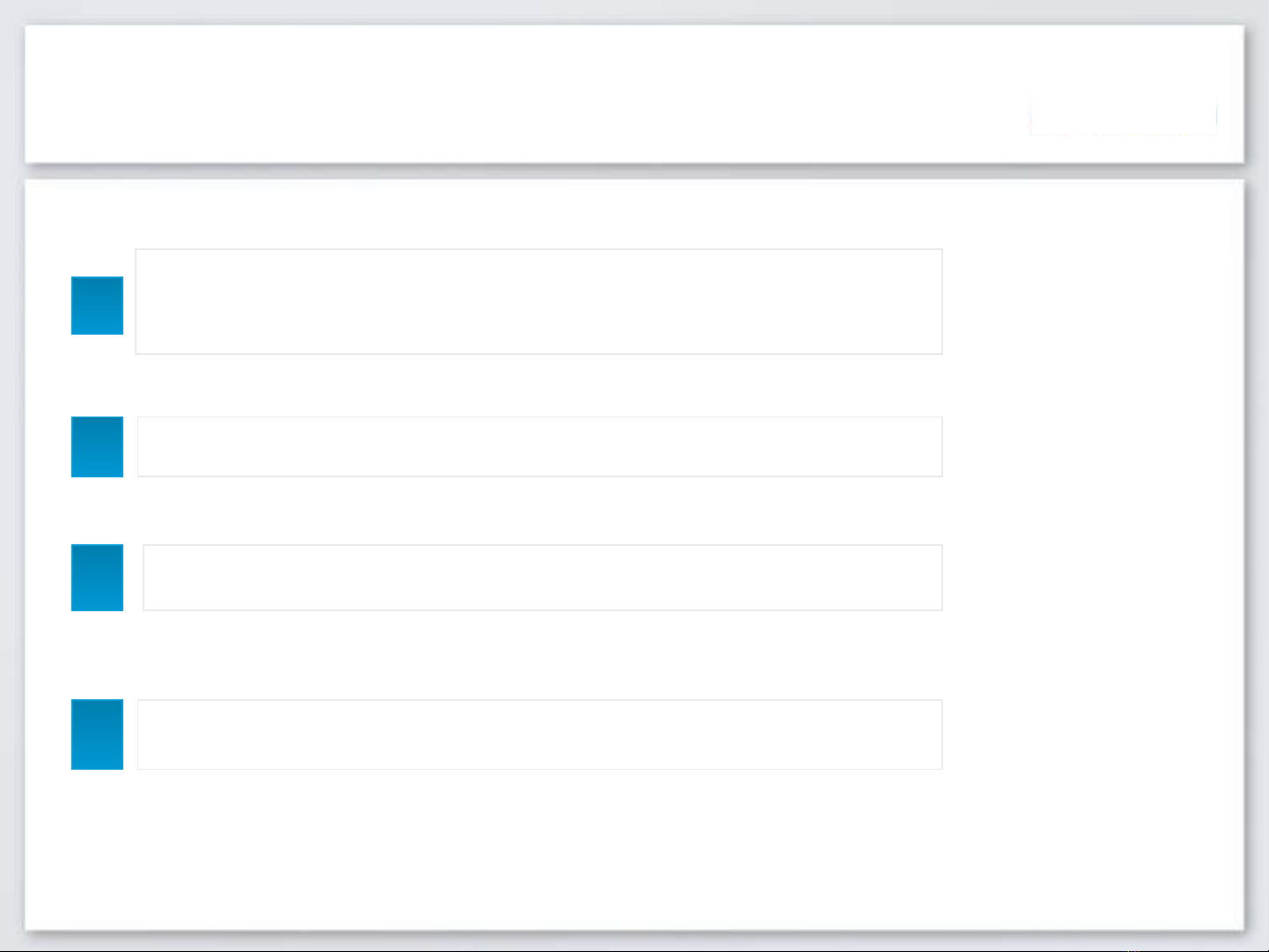Click the thin dark line along bottom edge
The width and height of the screenshot is (1269, 952).
pos(634,949)
